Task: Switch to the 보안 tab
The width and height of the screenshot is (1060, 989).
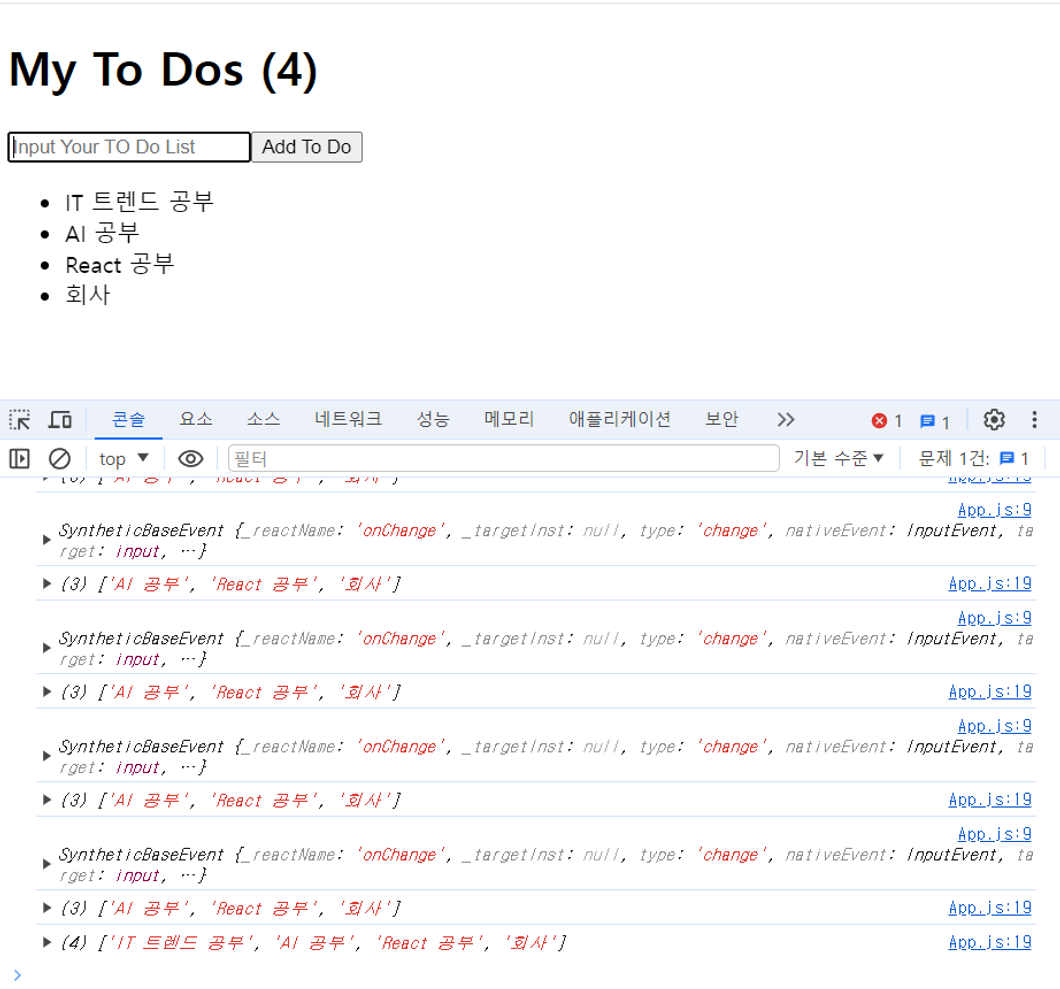Action: tap(721, 420)
